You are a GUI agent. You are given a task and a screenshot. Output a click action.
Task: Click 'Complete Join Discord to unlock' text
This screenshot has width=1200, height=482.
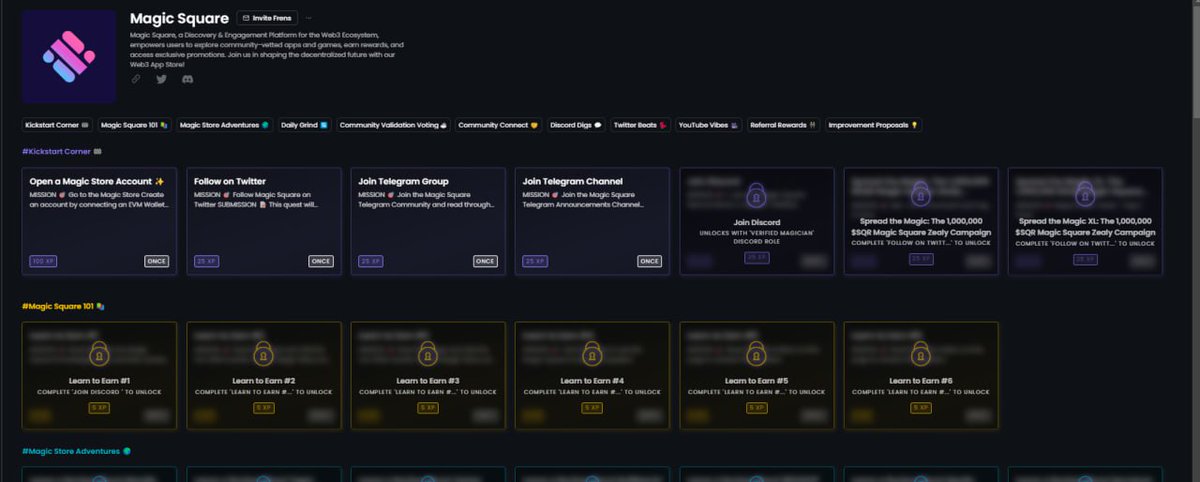(x=99, y=392)
